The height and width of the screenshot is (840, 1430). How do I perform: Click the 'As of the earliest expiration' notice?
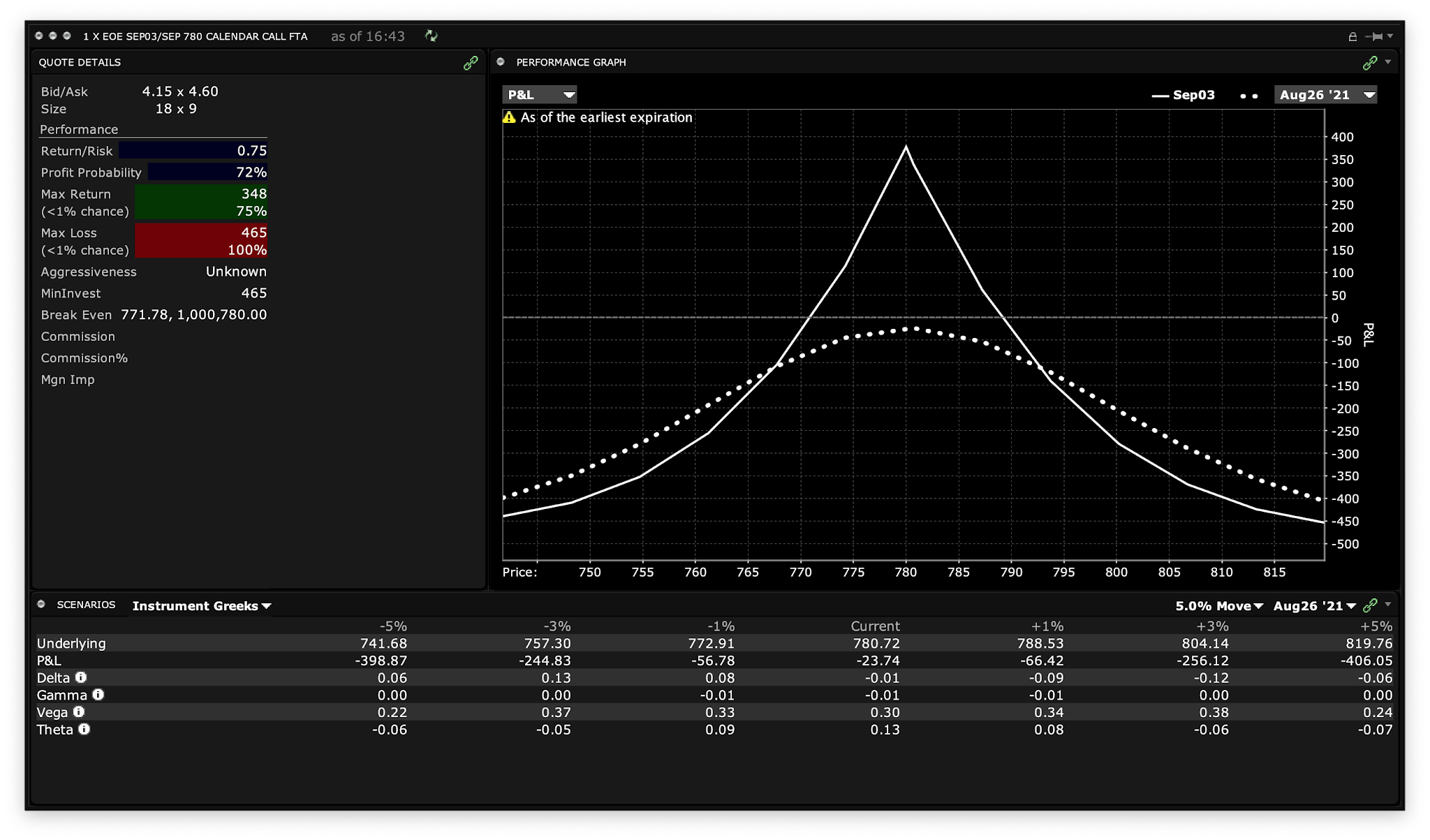(606, 117)
